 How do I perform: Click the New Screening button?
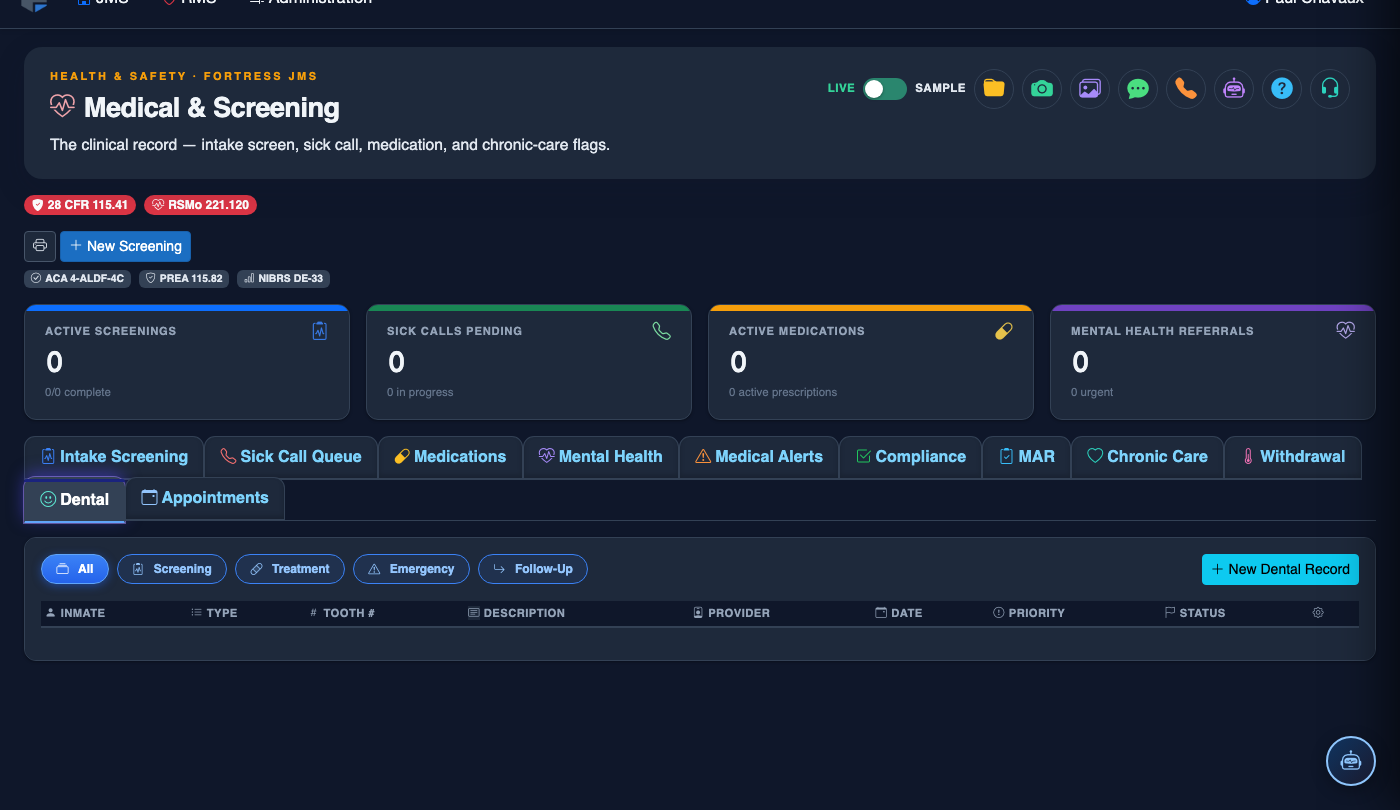pyautogui.click(x=125, y=246)
